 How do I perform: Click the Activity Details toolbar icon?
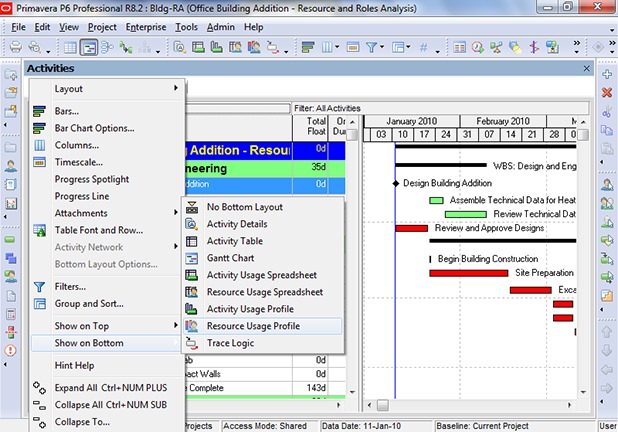[x=179, y=48]
